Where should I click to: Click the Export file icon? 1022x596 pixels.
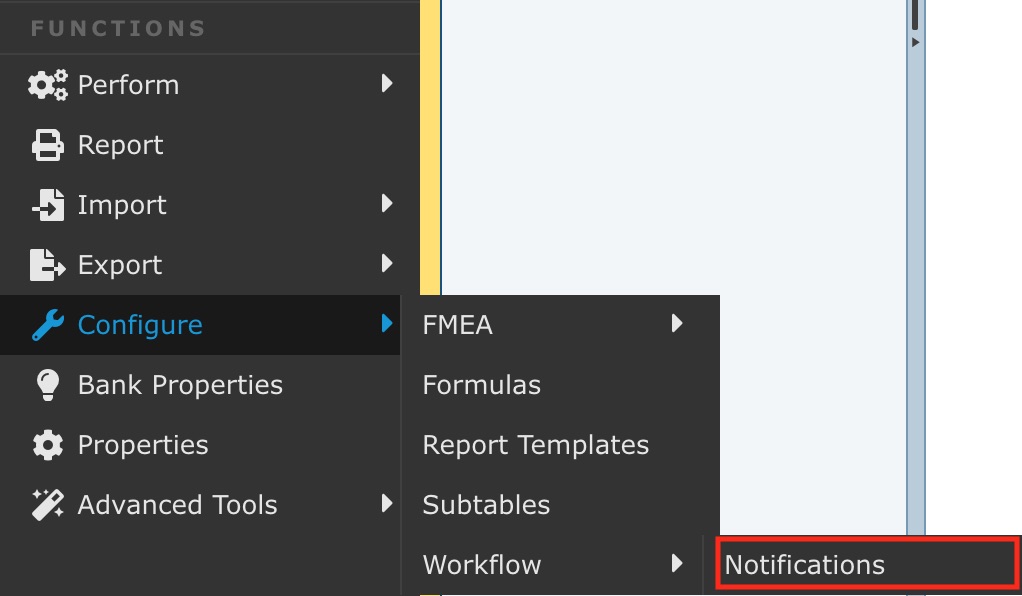pos(47,265)
